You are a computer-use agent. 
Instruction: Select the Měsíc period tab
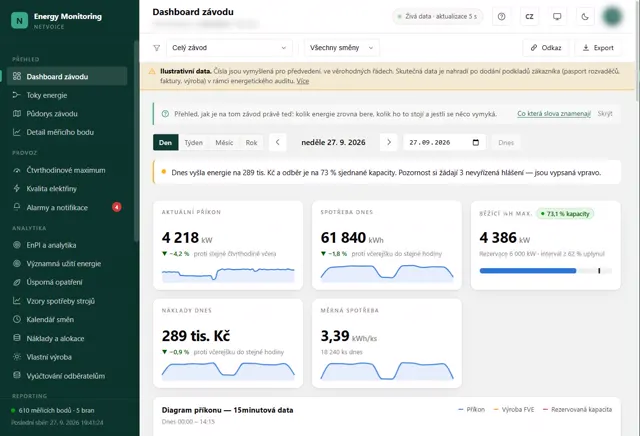(x=224, y=142)
